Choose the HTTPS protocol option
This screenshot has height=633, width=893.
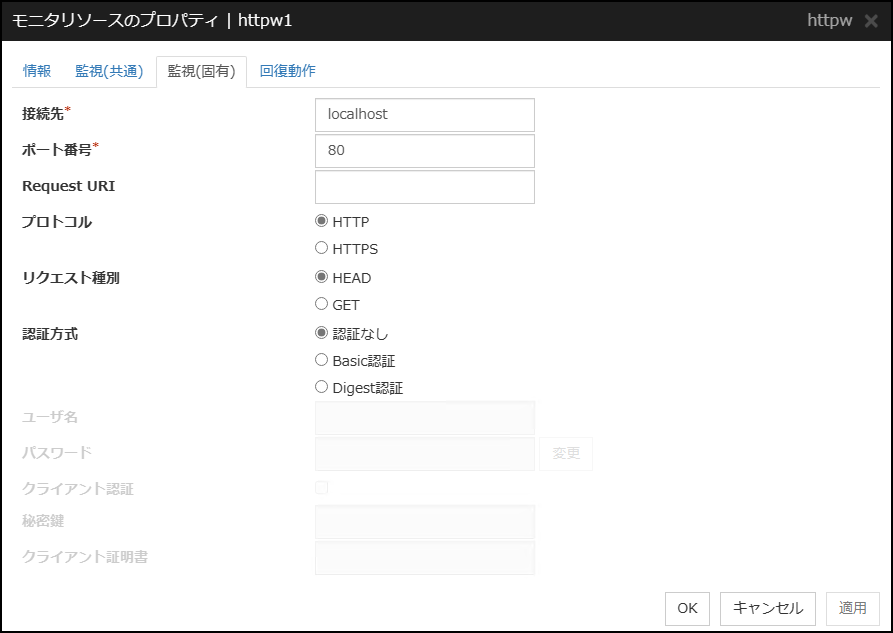(322, 248)
